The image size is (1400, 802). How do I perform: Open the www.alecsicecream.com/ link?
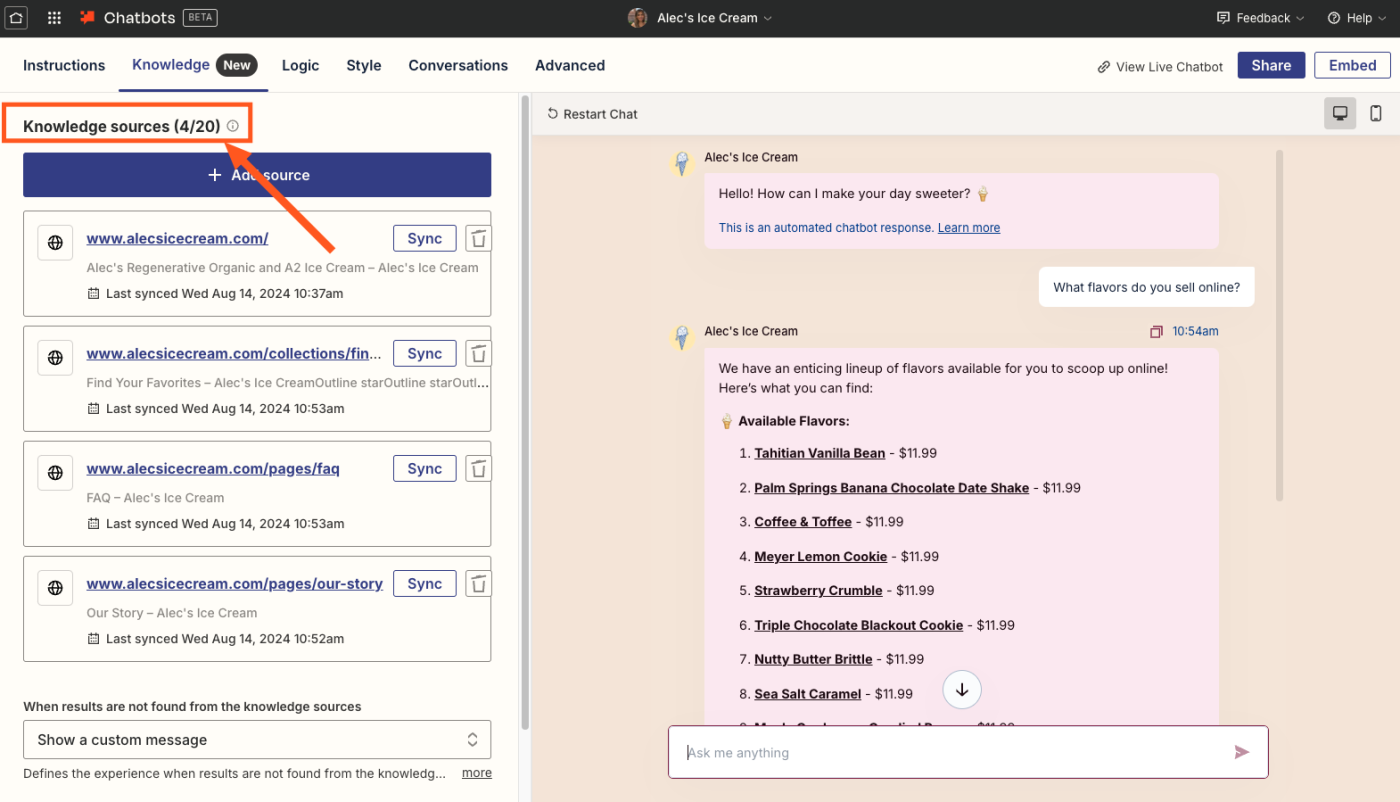[x=177, y=239]
